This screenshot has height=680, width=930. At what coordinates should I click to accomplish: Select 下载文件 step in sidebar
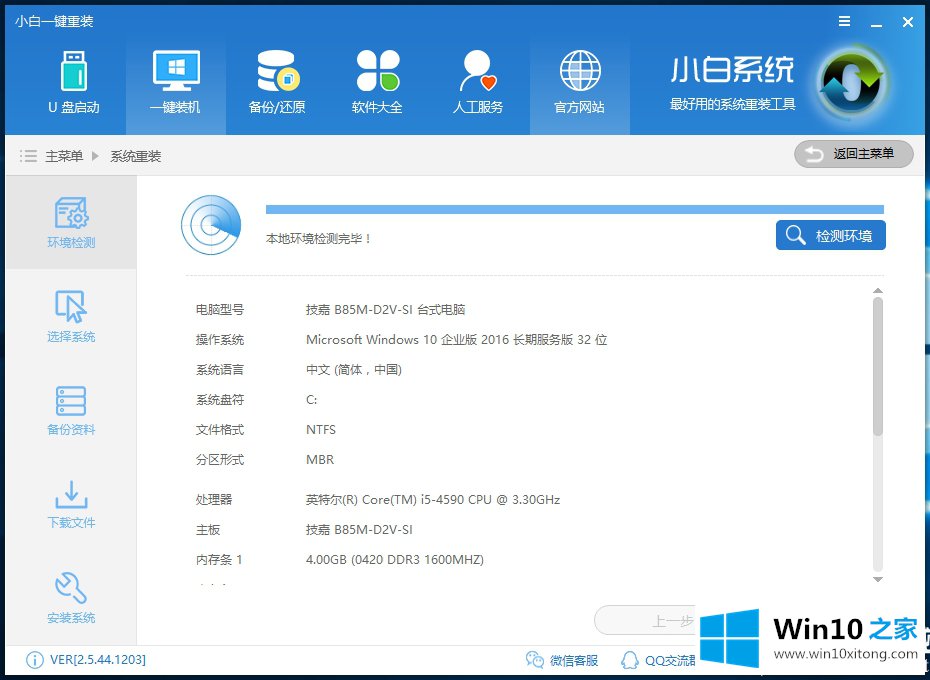(71, 504)
